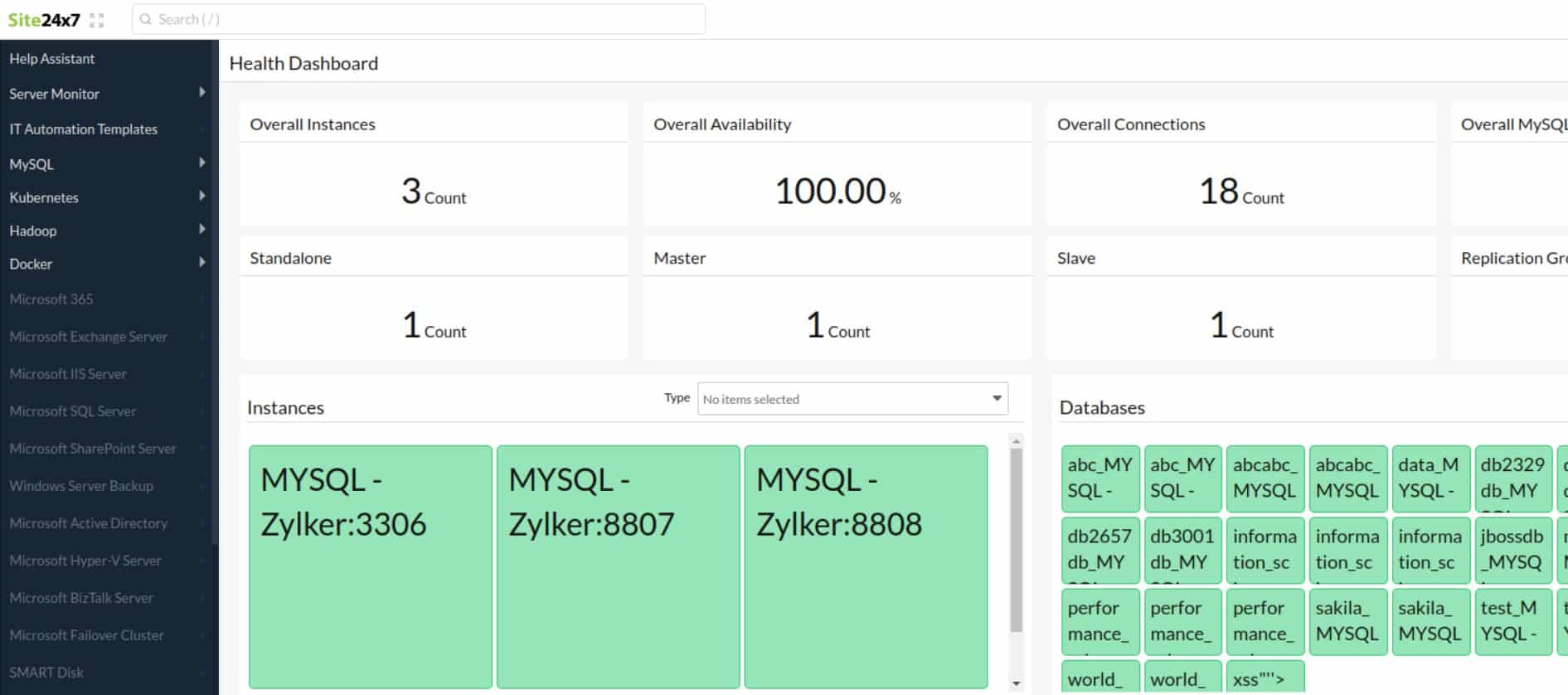Open Microsoft 365 sidebar item

tap(51, 299)
